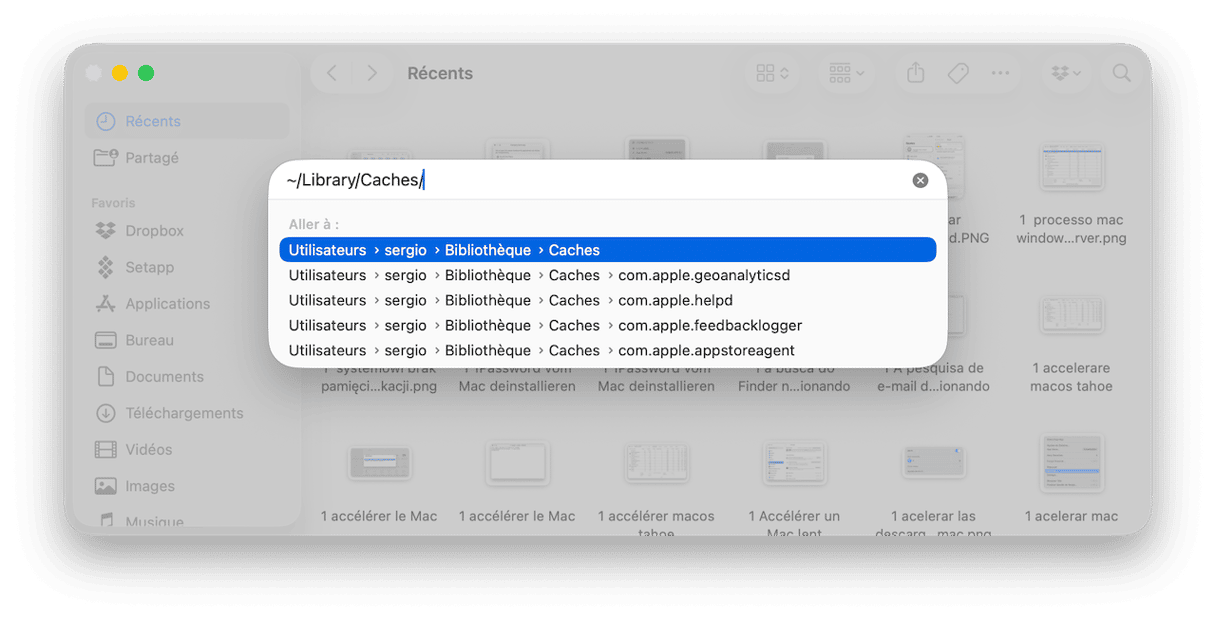Go back with the toolbar back arrow
The height and width of the screenshot is (620, 1216).
coord(332,73)
